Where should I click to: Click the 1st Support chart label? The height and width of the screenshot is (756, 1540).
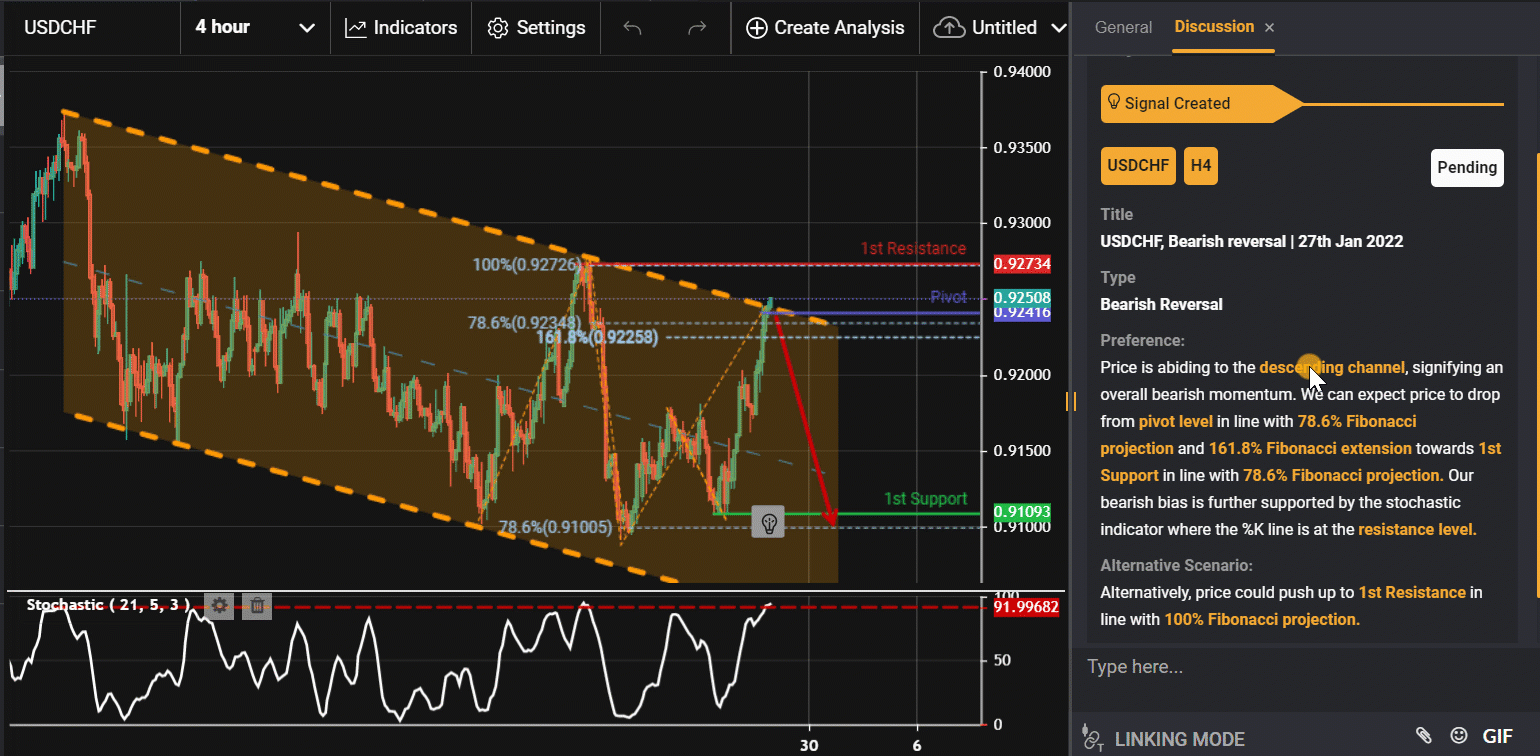pos(925,498)
